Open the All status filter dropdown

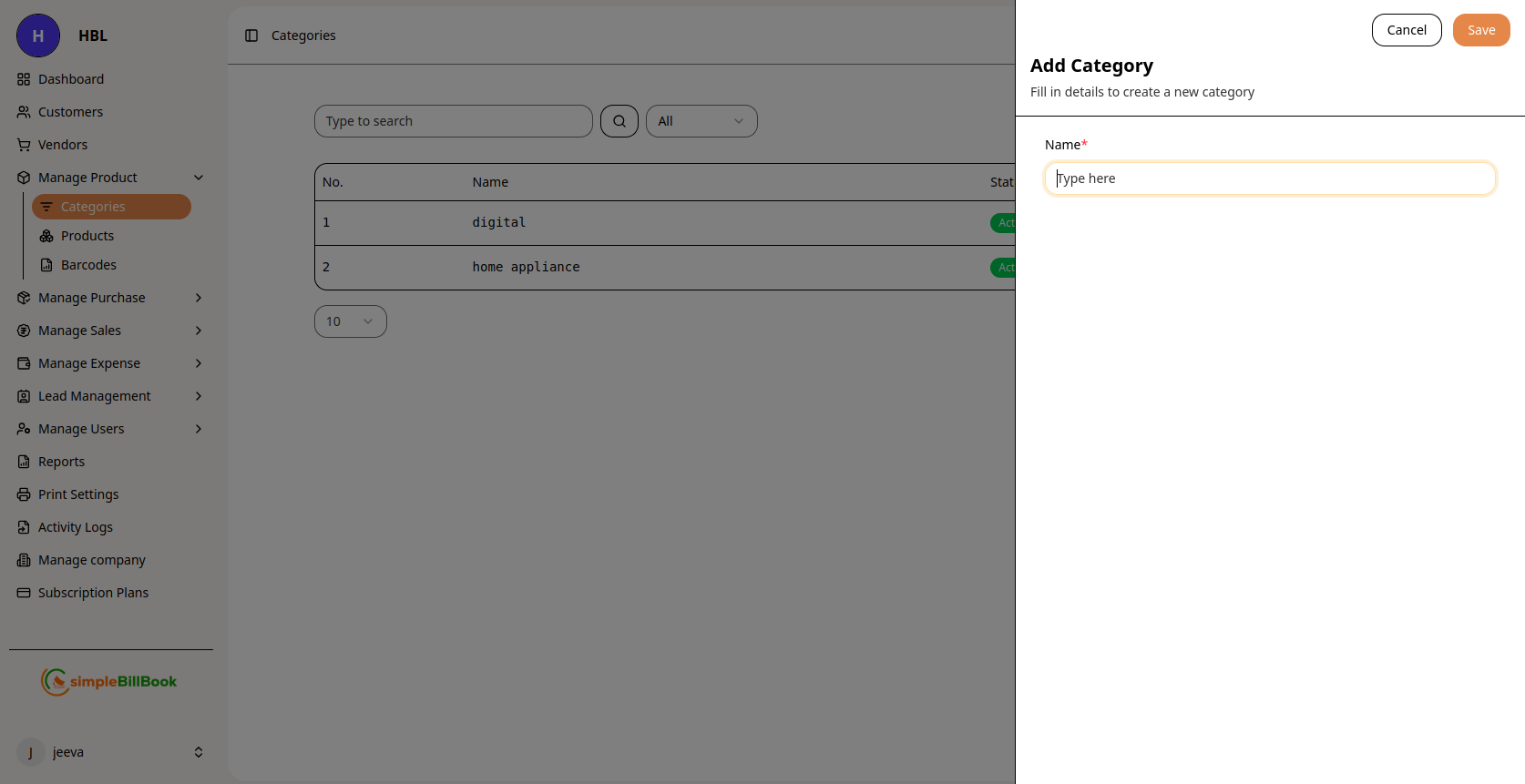[x=701, y=121]
